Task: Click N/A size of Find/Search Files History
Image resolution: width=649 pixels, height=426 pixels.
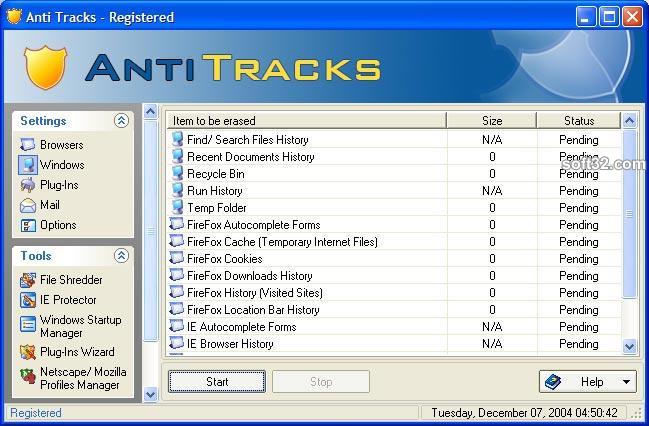Action: [492, 140]
